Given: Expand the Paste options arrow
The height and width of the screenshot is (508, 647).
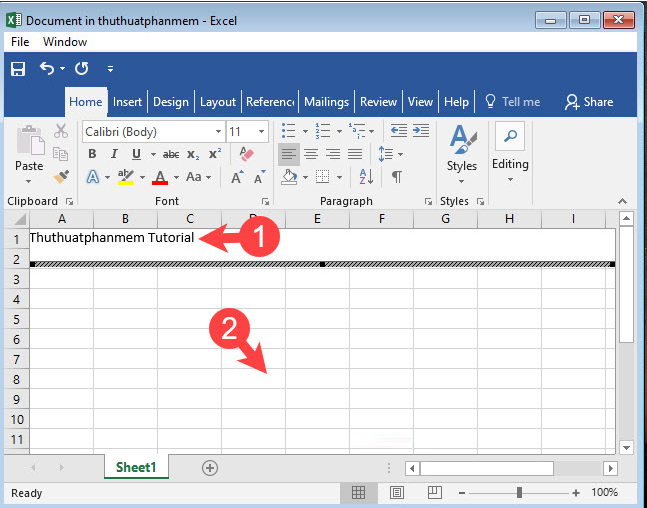Looking at the screenshot, I should tap(28, 182).
